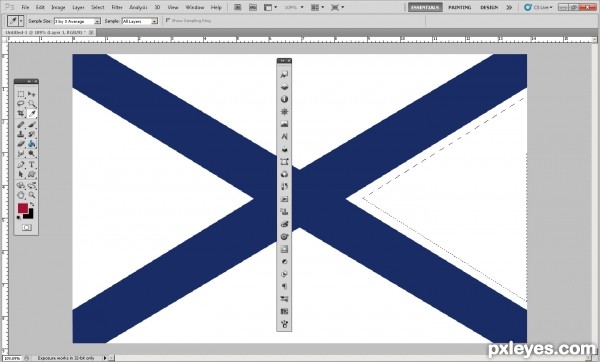Select the Crop tool
600x362 pixels.
(x=21, y=114)
